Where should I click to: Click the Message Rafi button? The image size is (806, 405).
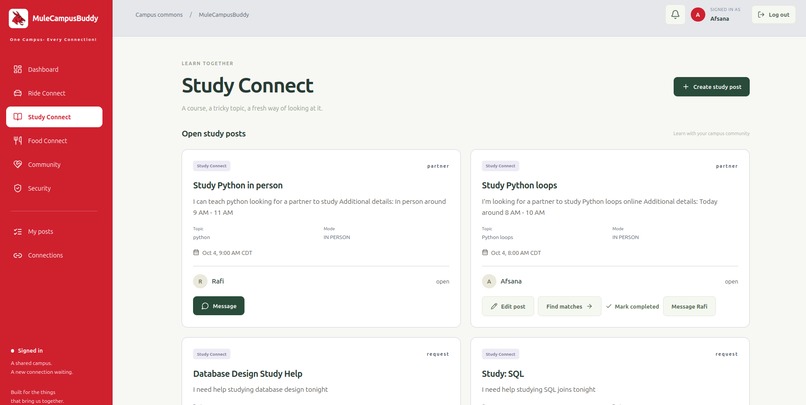pos(689,306)
